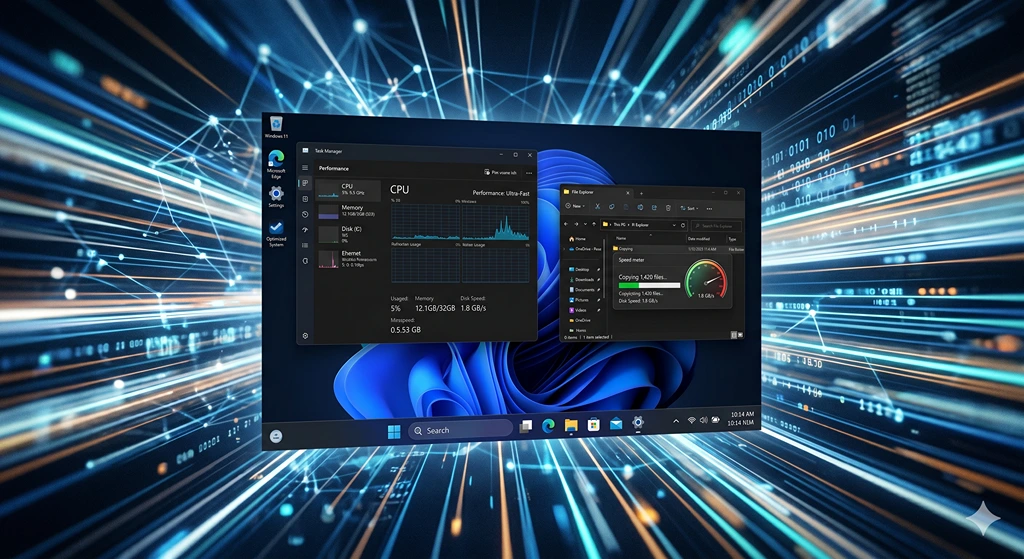Select Memory entry in the performance list

[x=349, y=211]
